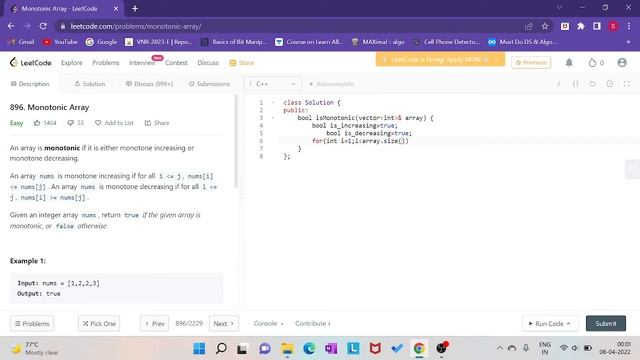Open editor info icon
Viewport: 640px width, 360px height.
click(558, 84)
